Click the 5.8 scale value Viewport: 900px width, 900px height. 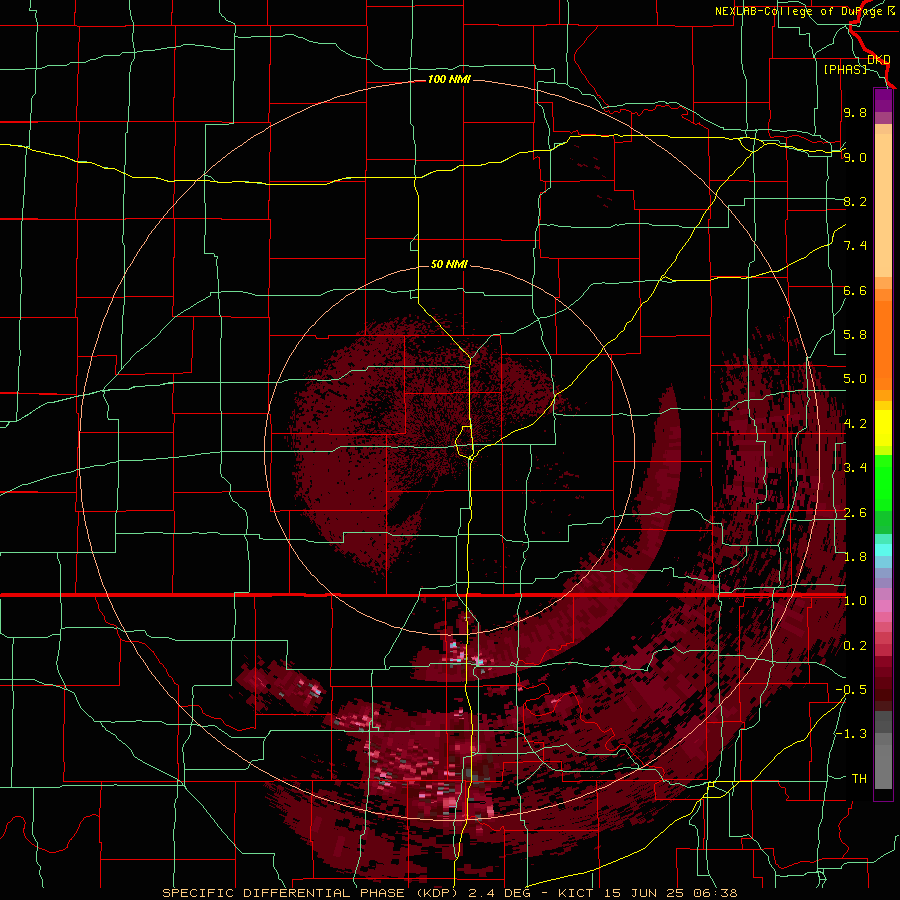855,335
